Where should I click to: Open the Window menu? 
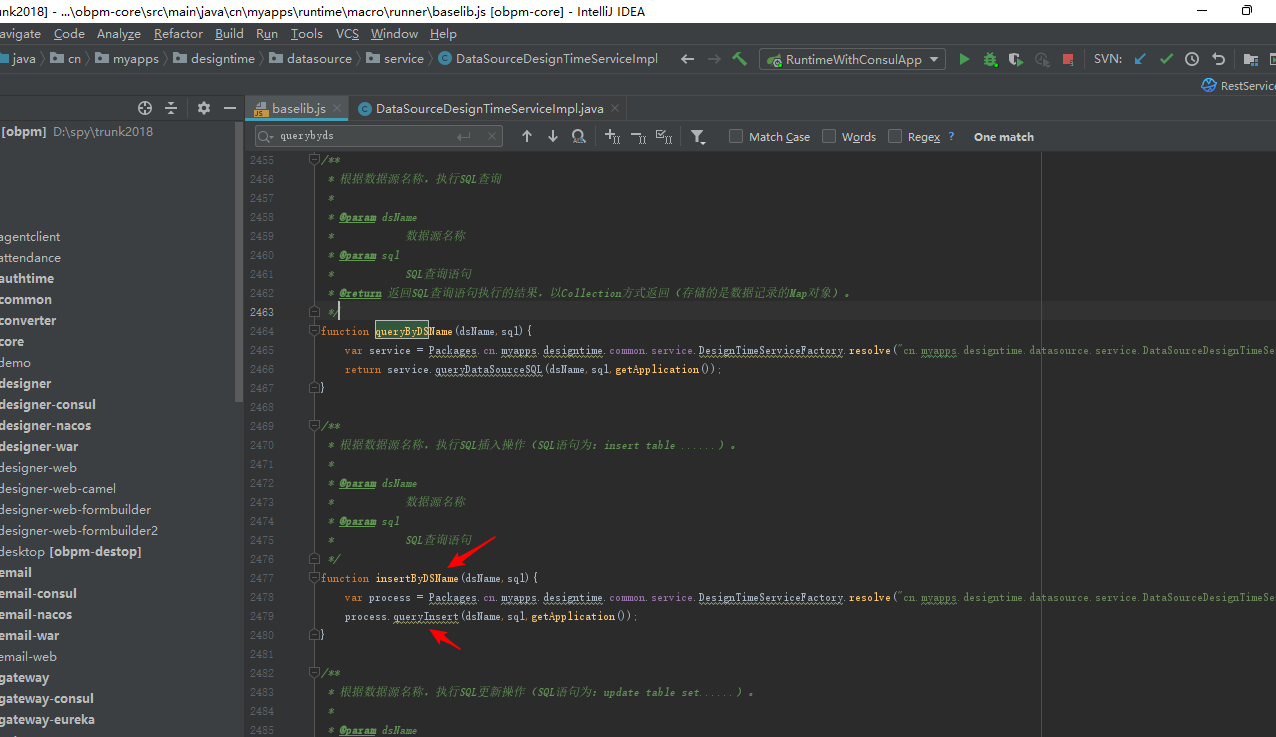[x=394, y=33]
